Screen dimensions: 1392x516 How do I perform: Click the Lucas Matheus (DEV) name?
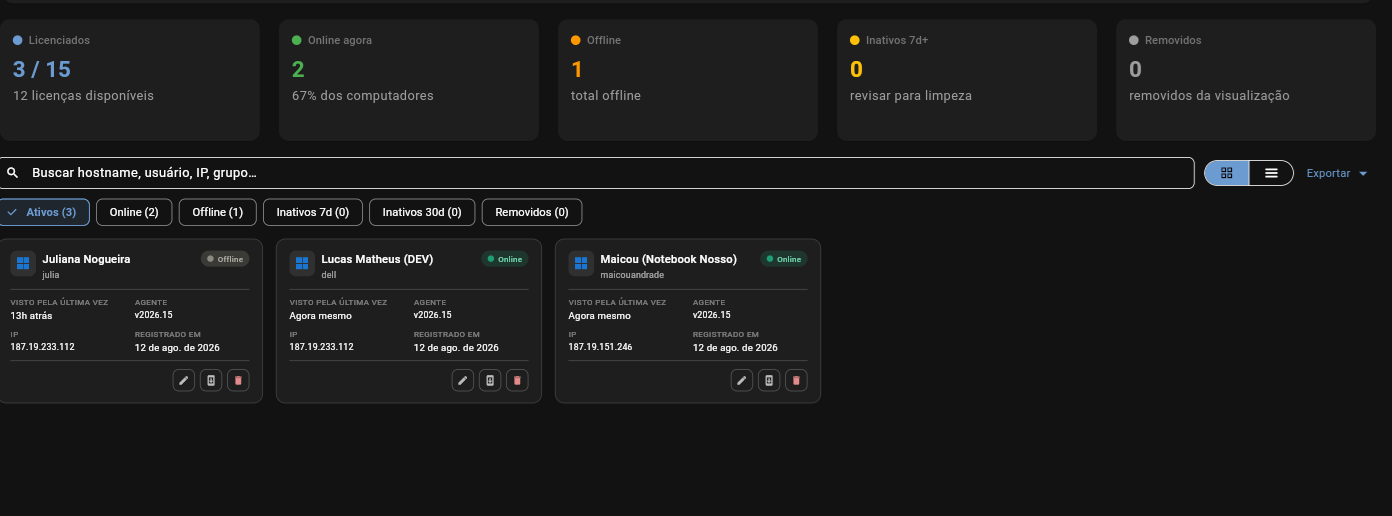click(377, 259)
